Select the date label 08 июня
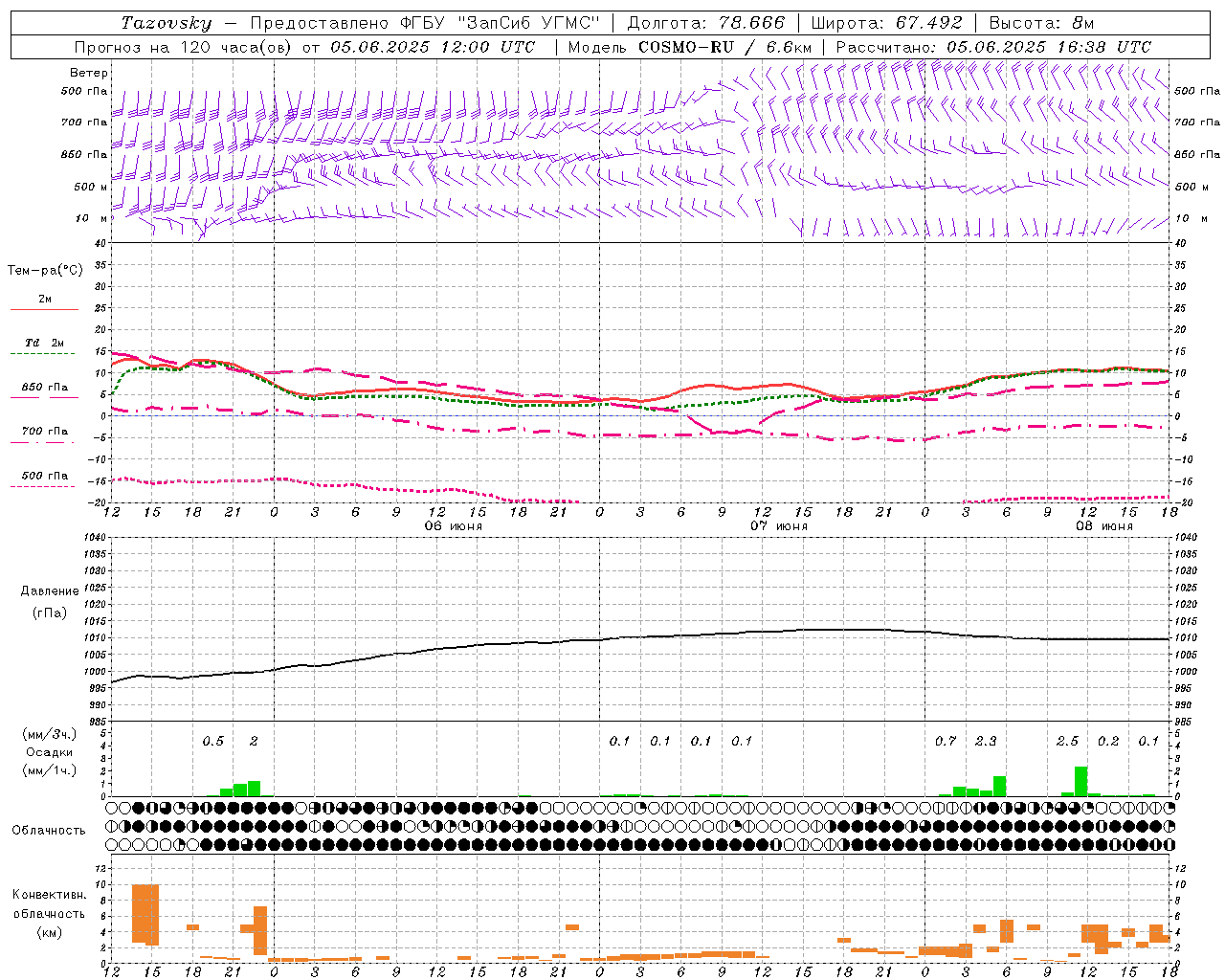Screen dimensions: 1225x980 pos(1104,526)
